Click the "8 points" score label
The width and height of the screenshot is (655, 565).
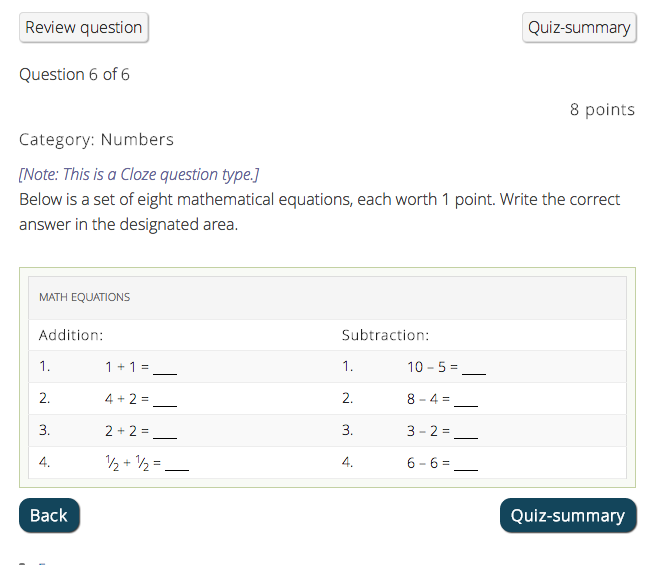602,110
